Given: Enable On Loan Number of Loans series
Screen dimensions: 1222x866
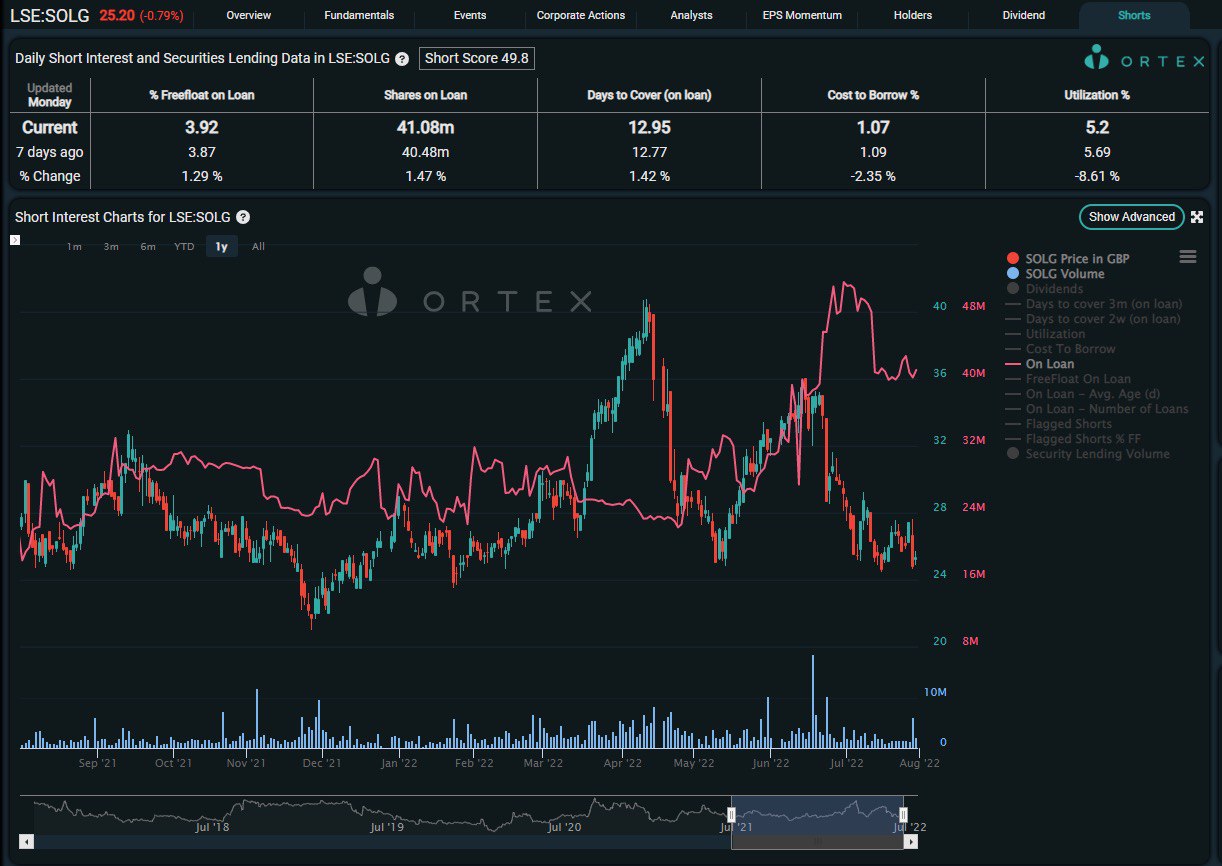Looking at the screenshot, I should pos(1097,409).
